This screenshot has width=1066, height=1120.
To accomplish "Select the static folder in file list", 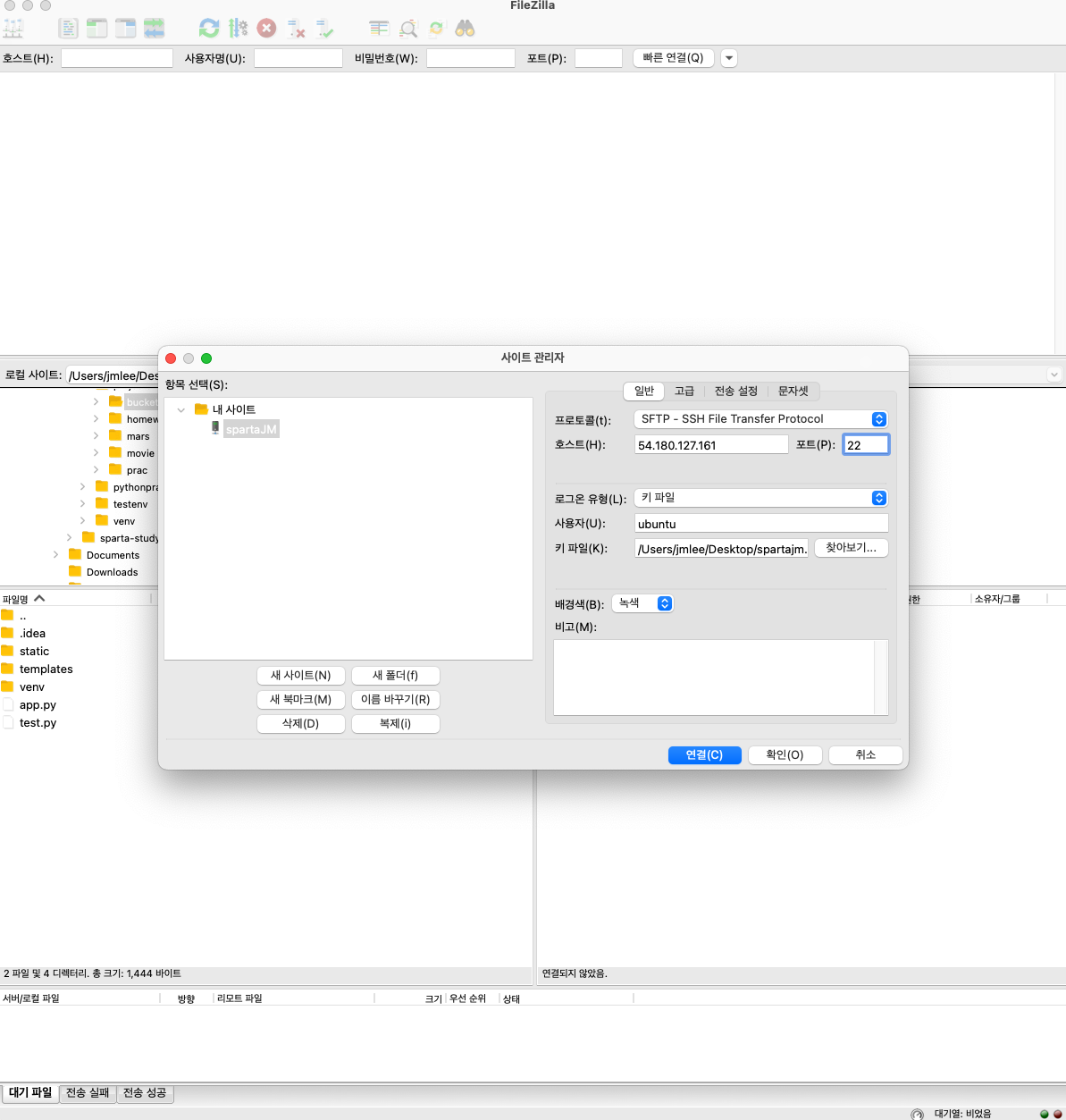I will coord(34,651).
